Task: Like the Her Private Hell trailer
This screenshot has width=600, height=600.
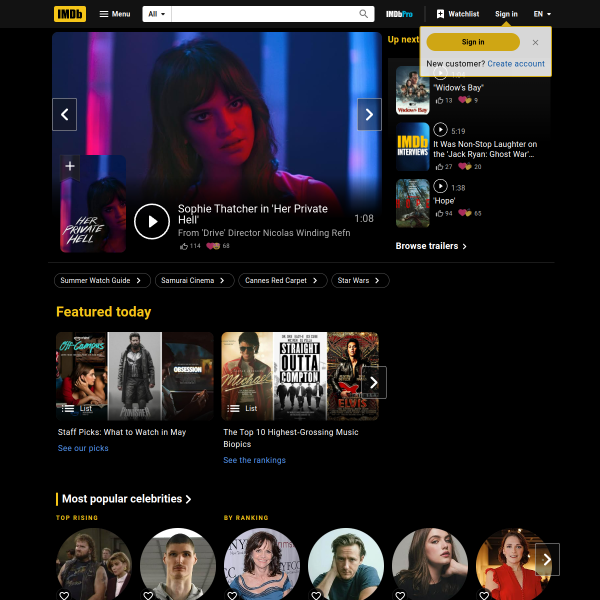Action: [x=190, y=246]
